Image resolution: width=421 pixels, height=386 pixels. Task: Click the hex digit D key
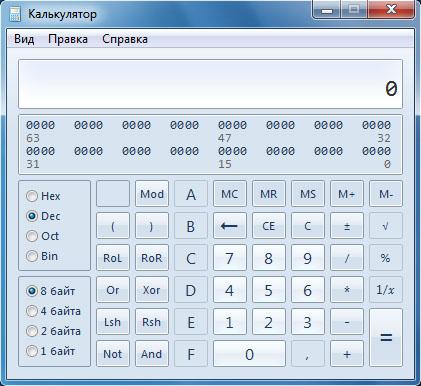tap(191, 290)
